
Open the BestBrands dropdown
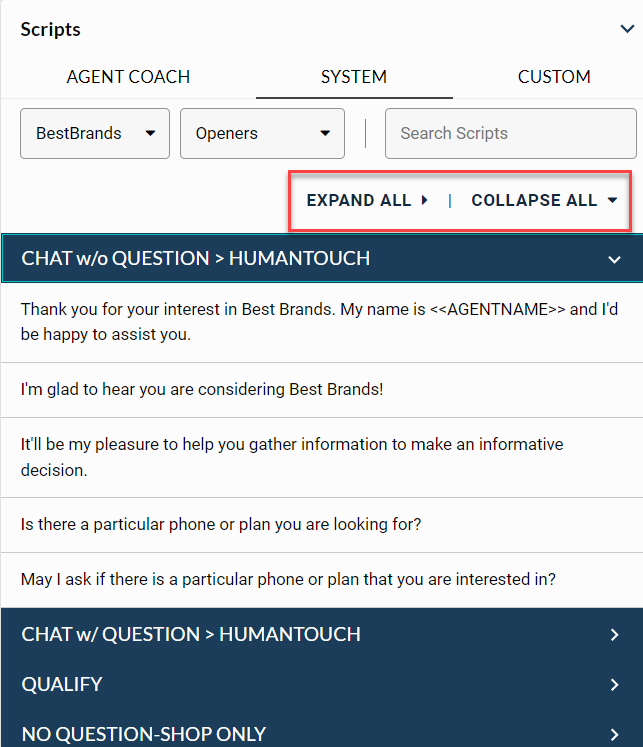point(95,133)
